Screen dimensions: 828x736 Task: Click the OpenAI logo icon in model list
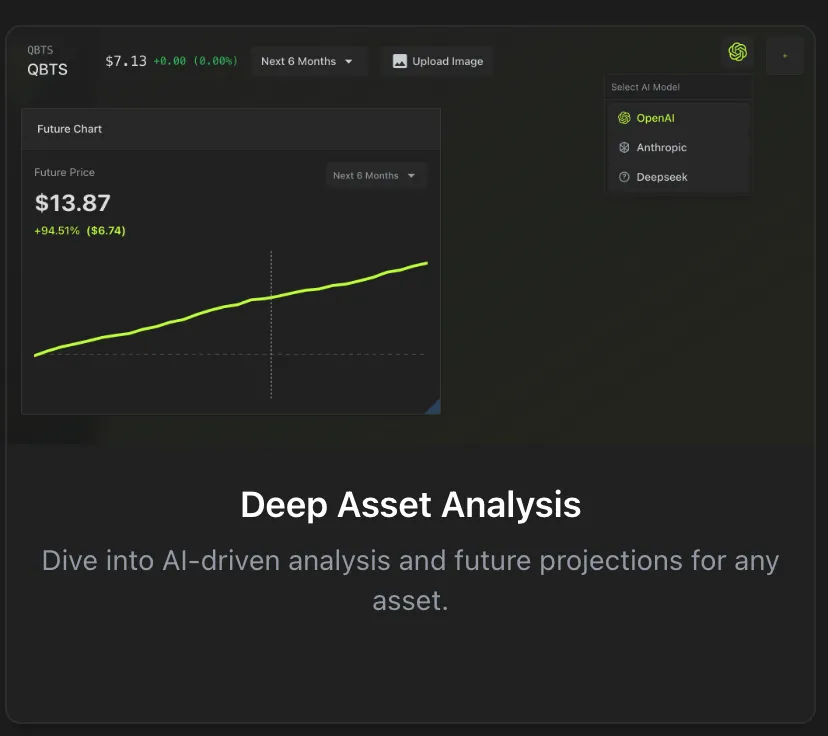point(624,118)
